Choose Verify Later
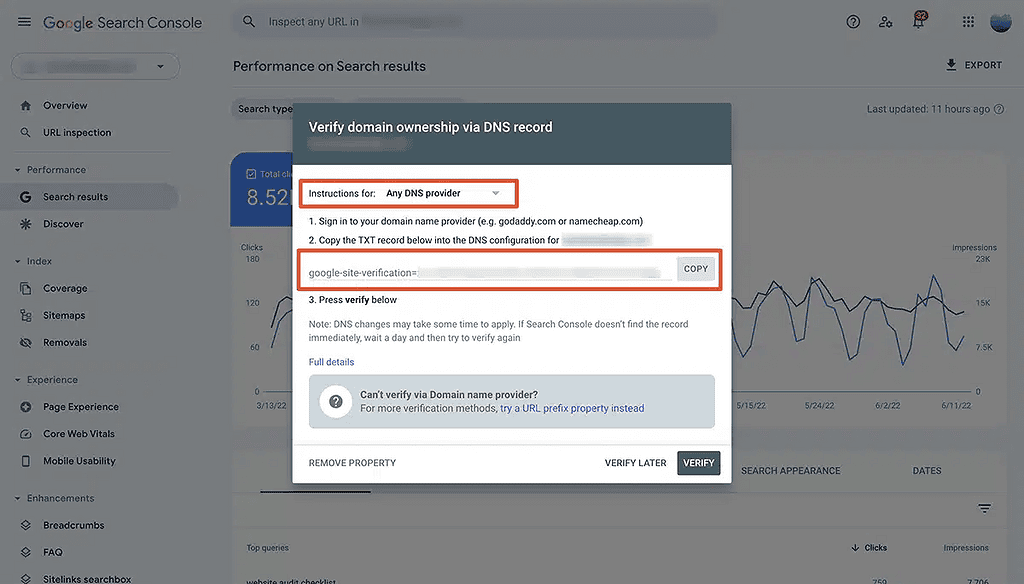Screen dimensions: 1024x584 635,462
